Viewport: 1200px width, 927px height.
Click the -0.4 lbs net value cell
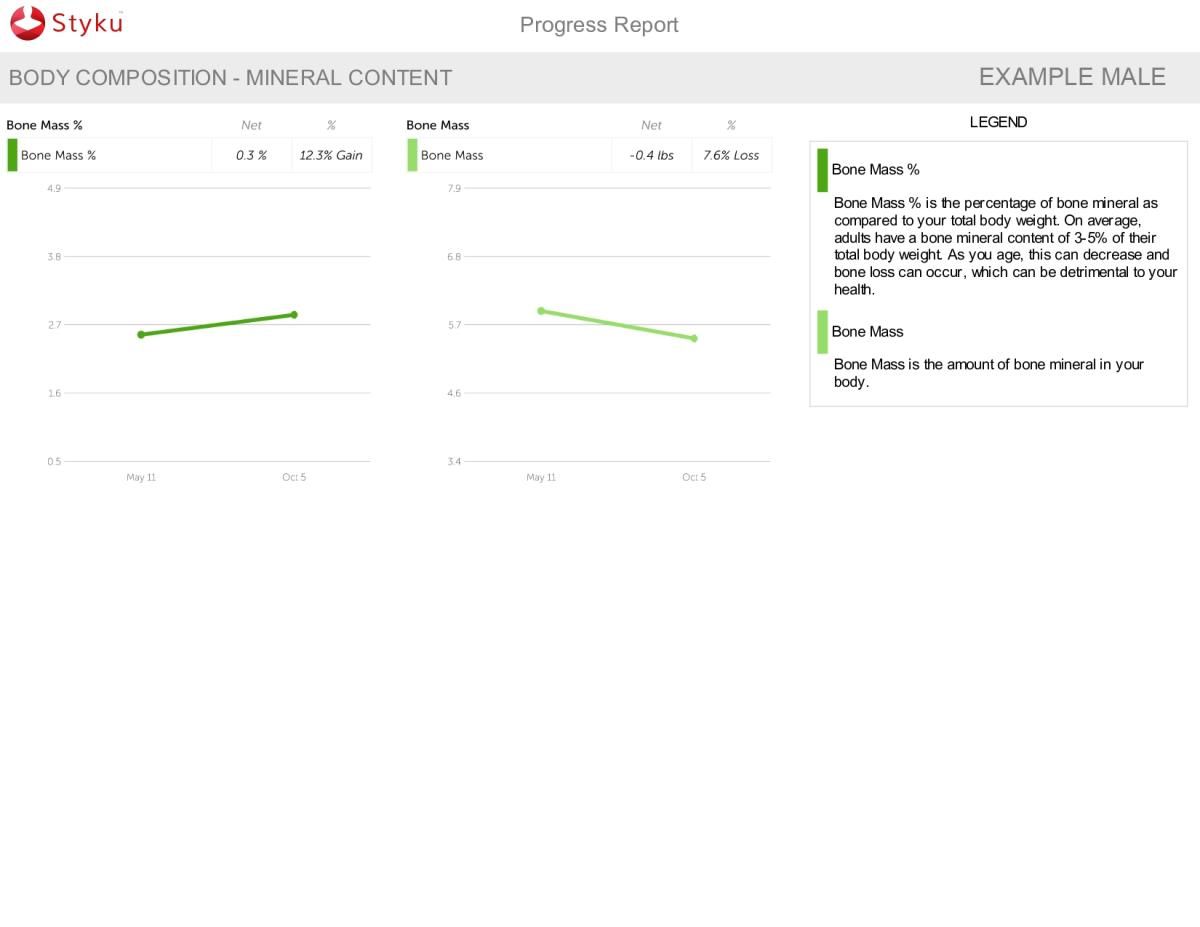click(651, 155)
